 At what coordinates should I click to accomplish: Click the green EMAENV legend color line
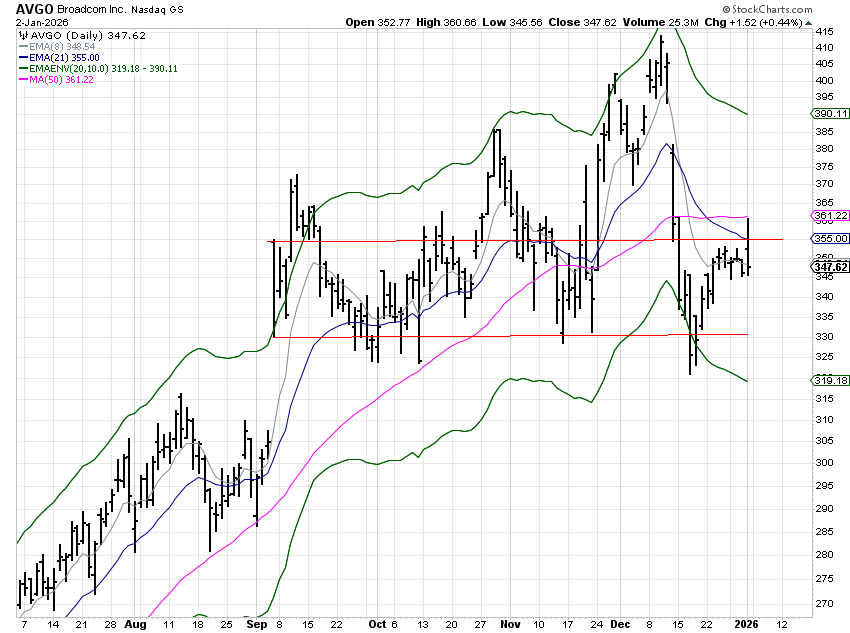click(23, 68)
